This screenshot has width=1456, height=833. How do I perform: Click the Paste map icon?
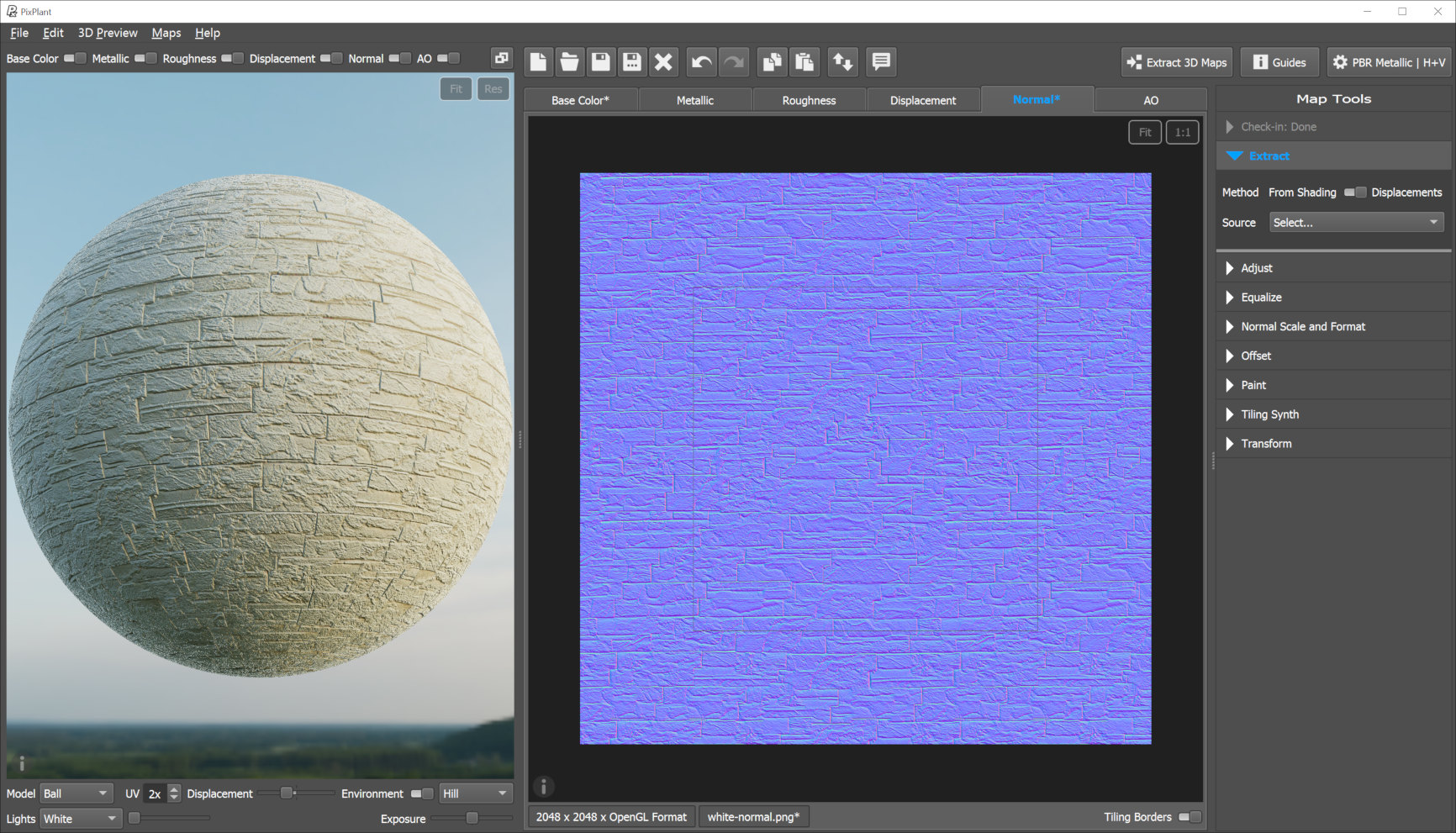804,62
